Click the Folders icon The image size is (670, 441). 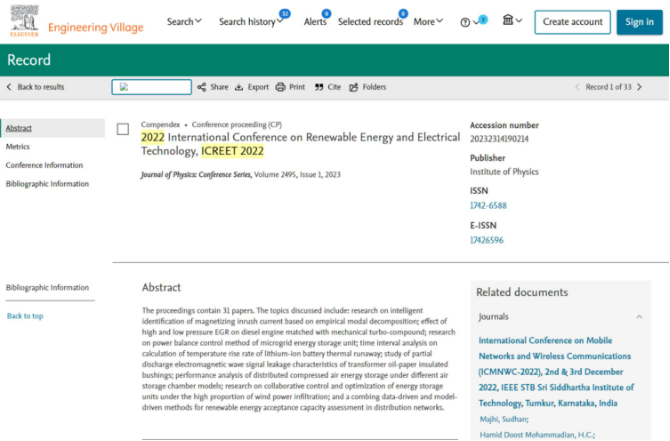[x=353, y=87]
